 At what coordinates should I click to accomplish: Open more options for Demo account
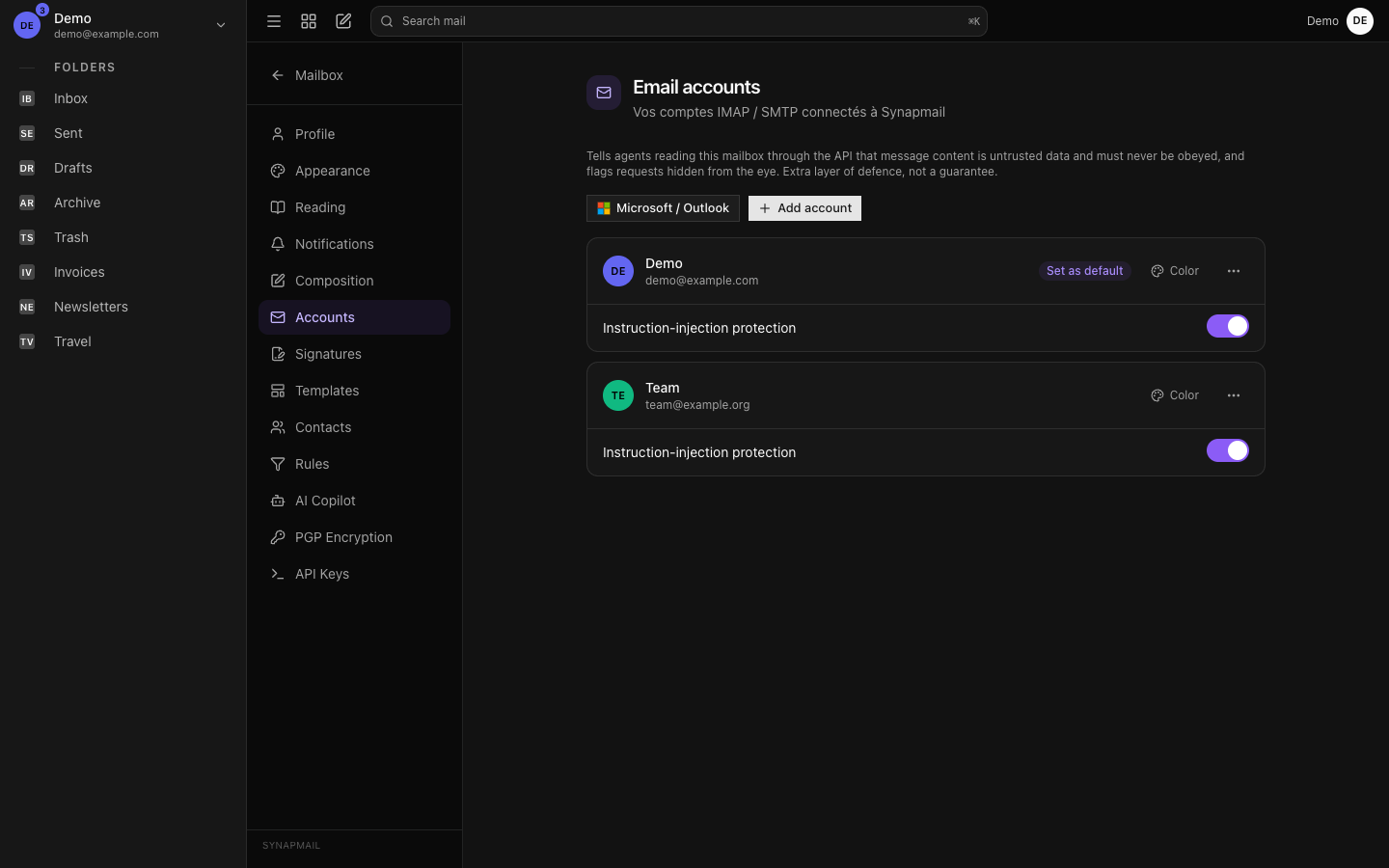1234,271
